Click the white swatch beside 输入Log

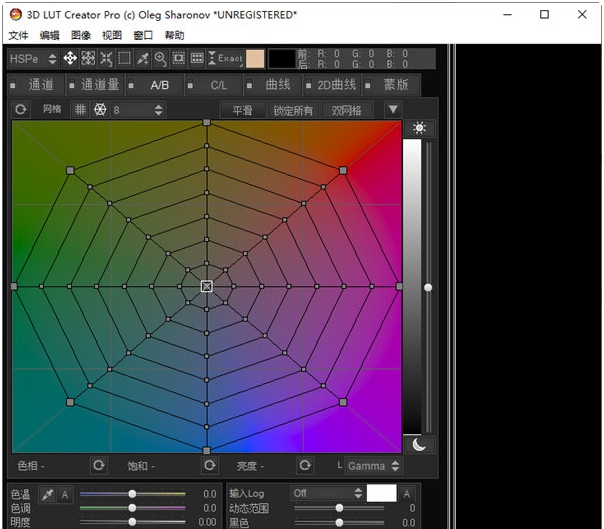(381, 494)
